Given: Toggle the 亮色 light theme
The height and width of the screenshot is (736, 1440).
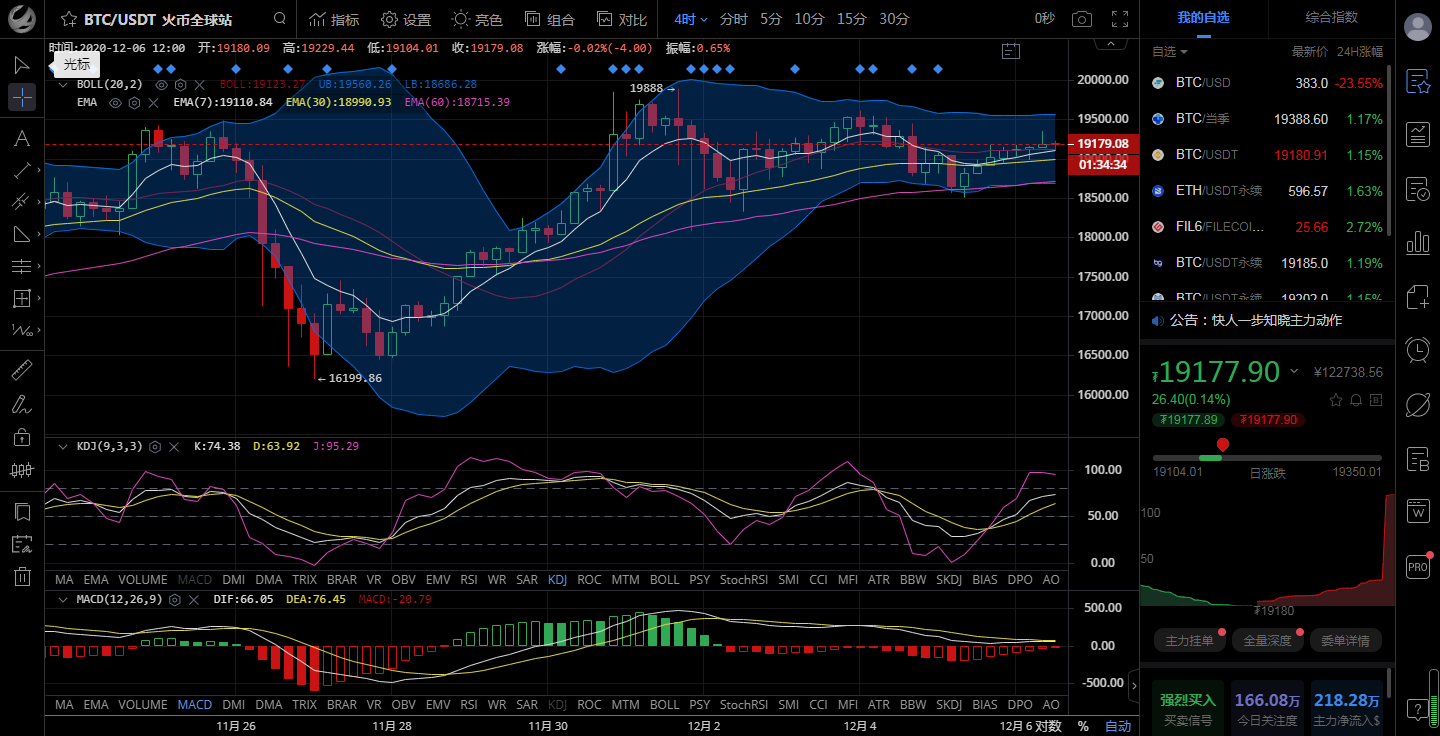Looking at the screenshot, I should [x=477, y=19].
